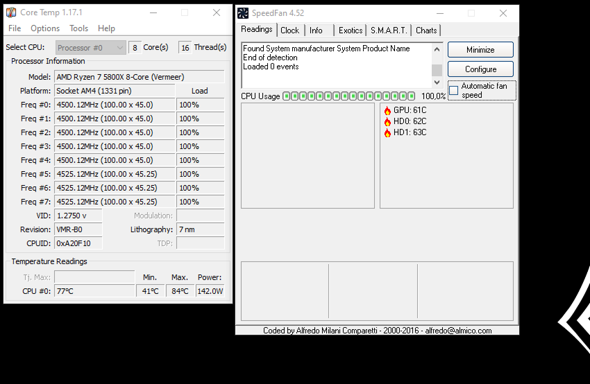Click the Freq #3 load 100% field

[x=200, y=146]
